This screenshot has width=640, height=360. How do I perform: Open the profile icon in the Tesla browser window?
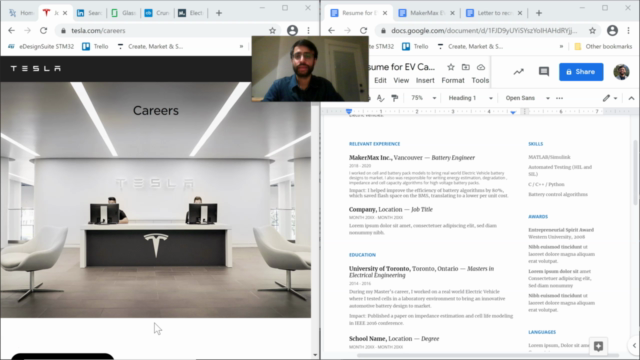click(292, 31)
